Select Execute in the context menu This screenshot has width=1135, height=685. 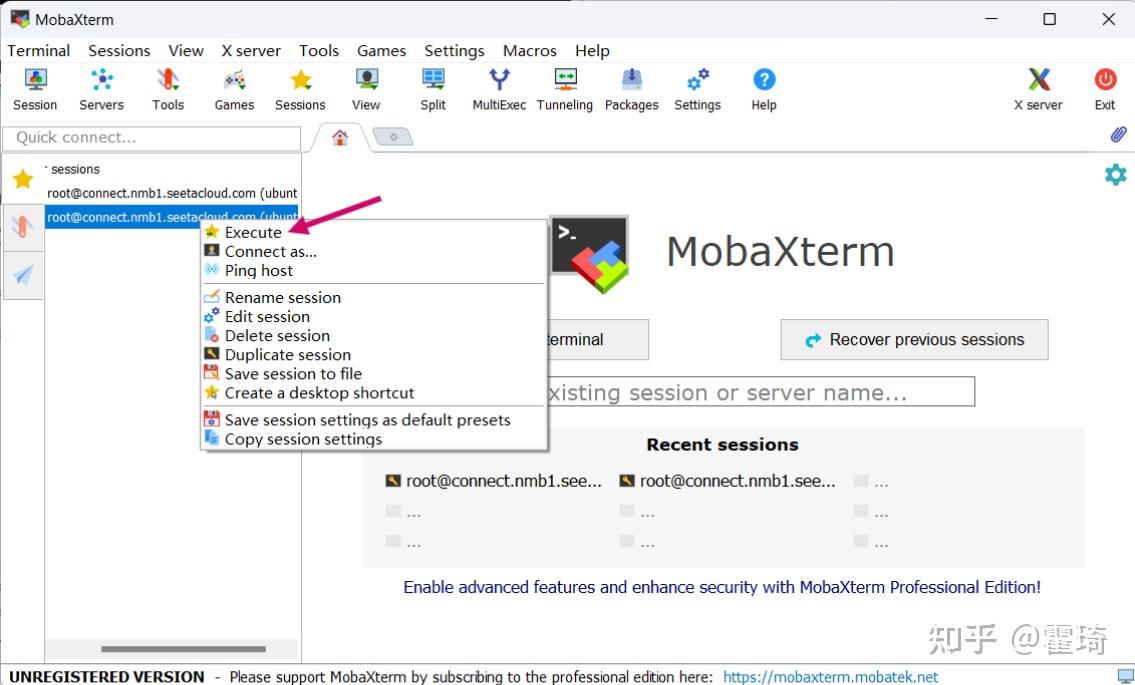252,231
